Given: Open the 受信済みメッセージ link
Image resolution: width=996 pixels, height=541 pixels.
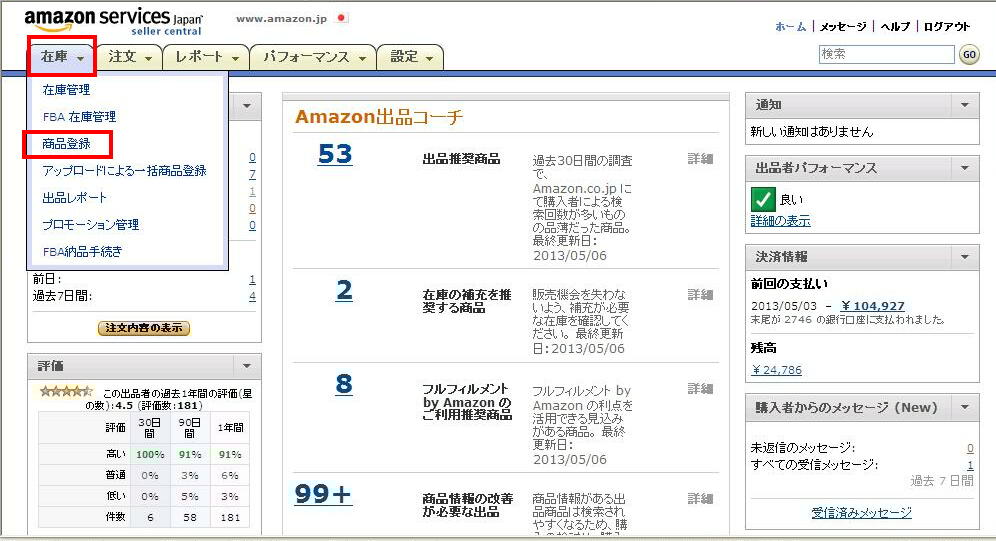Looking at the screenshot, I should tap(861, 512).
